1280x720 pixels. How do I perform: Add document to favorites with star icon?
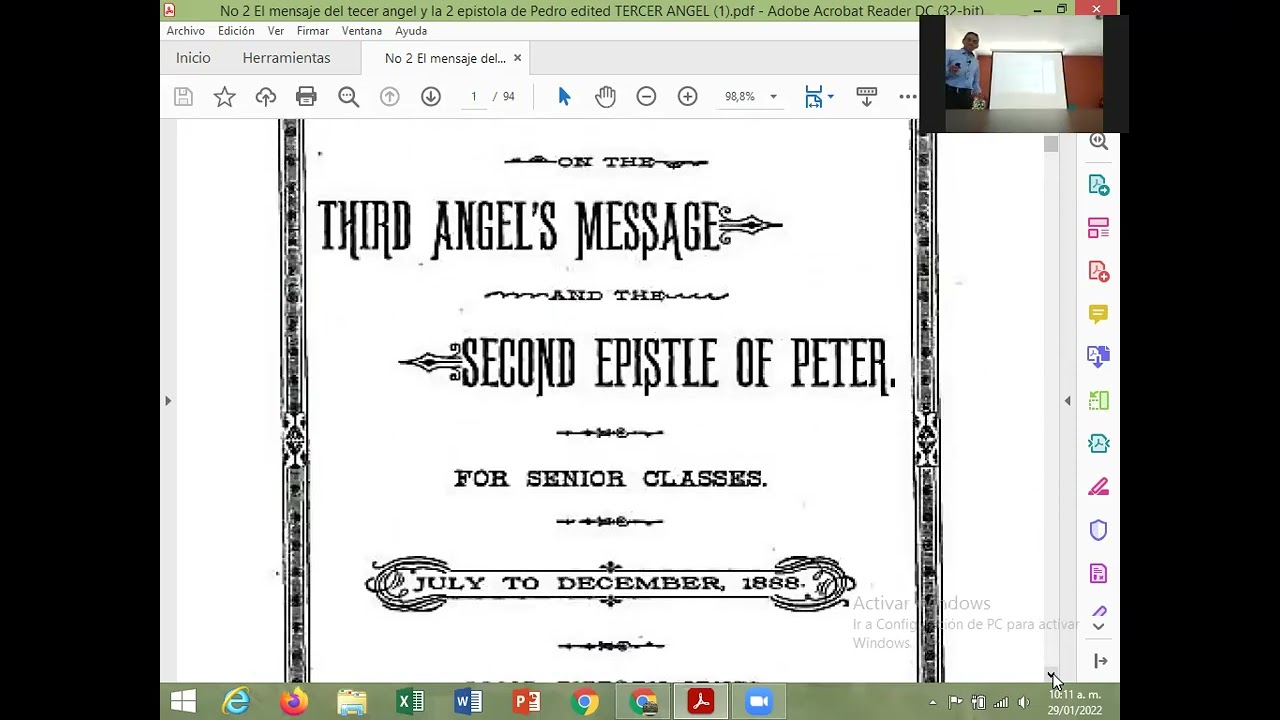[224, 97]
